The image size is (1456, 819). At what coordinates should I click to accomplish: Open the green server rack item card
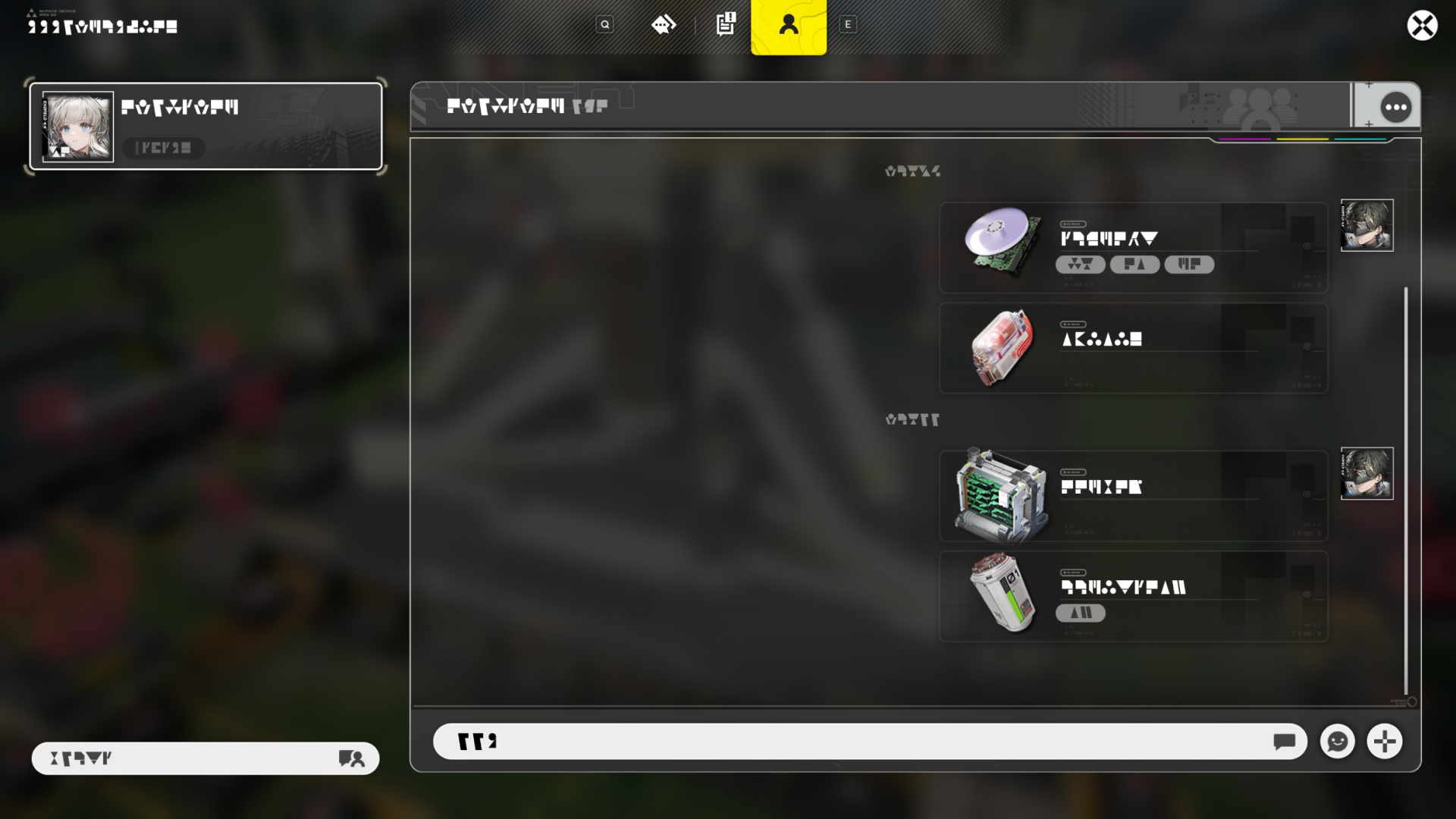[x=1134, y=496]
